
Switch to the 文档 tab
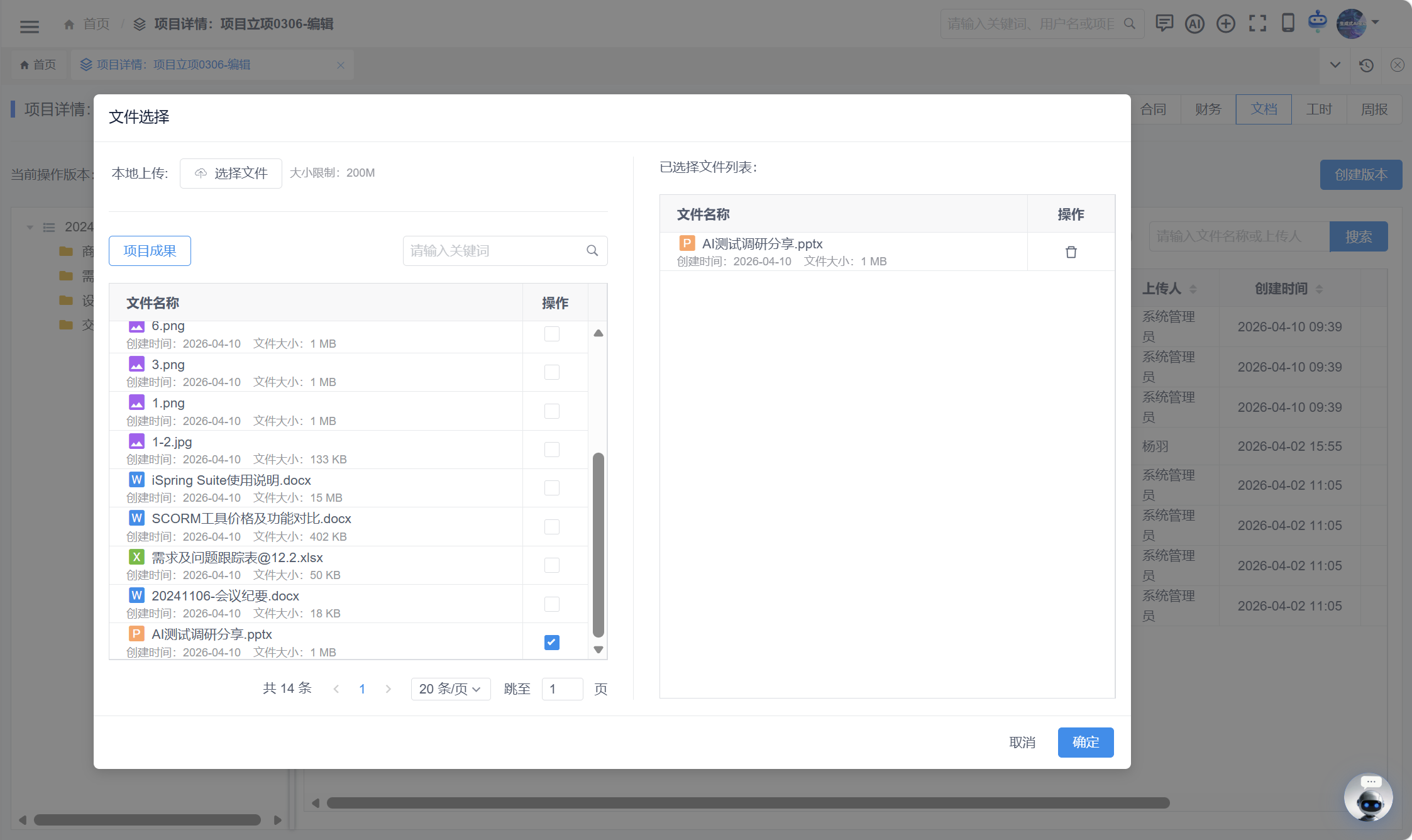tap(1264, 109)
